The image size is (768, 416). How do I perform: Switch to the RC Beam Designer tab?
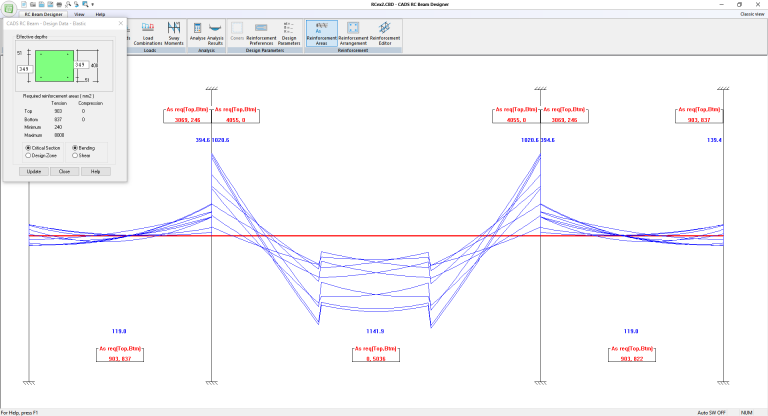[44, 14]
